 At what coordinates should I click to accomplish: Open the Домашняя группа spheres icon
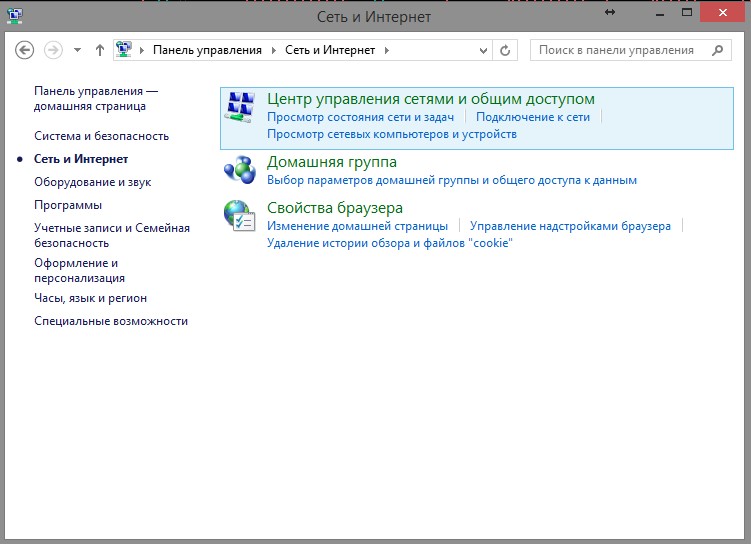tap(240, 170)
